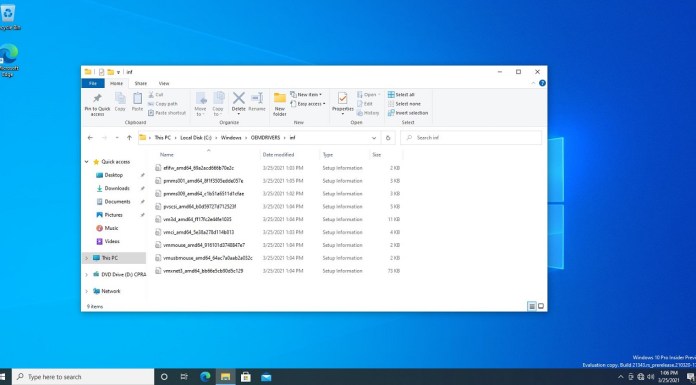Open the File menu tab

[93, 83]
